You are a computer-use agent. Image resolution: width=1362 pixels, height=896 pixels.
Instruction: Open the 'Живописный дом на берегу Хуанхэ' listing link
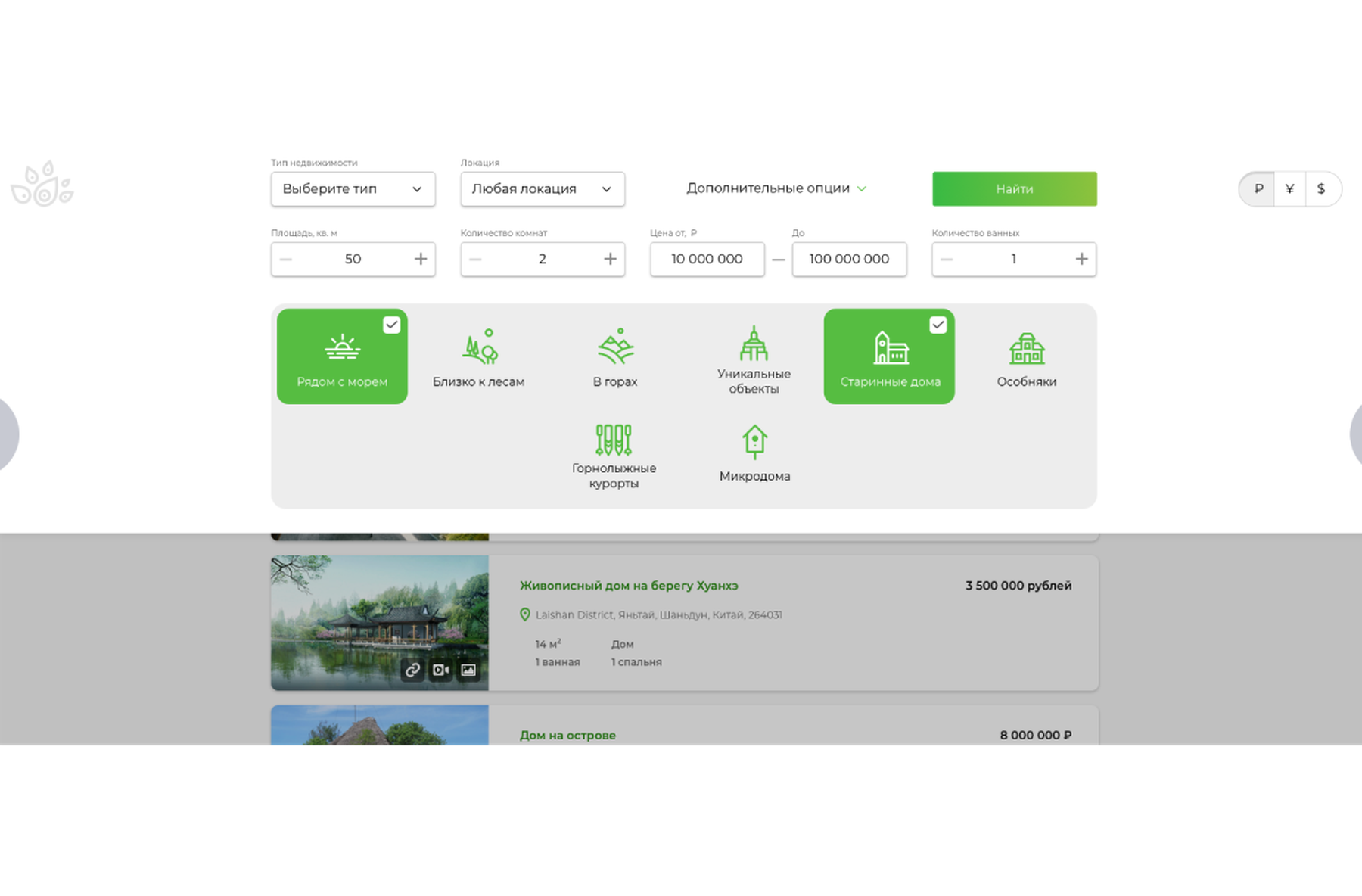[x=629, y=586]
